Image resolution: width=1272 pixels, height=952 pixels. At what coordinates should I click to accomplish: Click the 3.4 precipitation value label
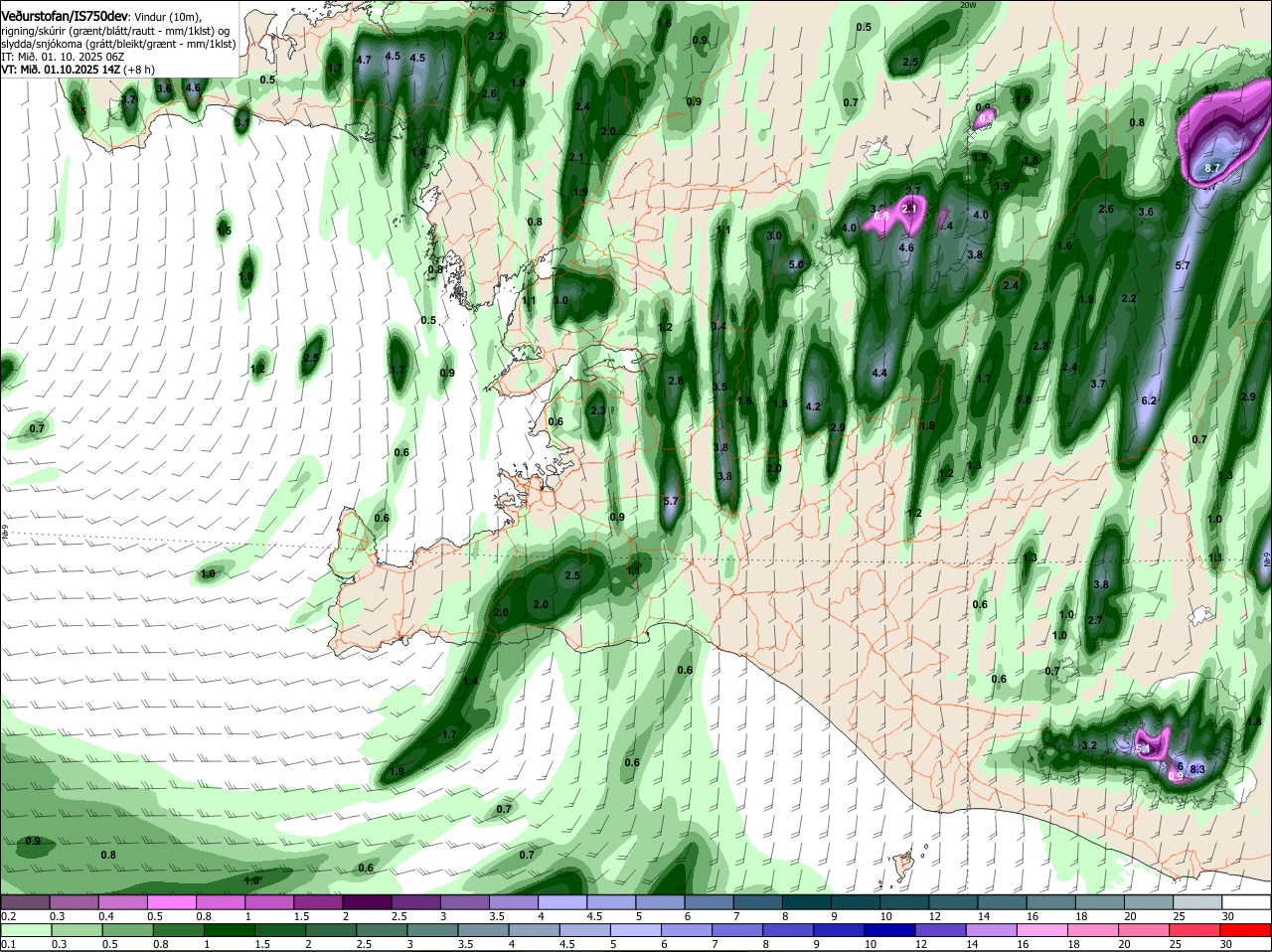click(x=719, y=326)
